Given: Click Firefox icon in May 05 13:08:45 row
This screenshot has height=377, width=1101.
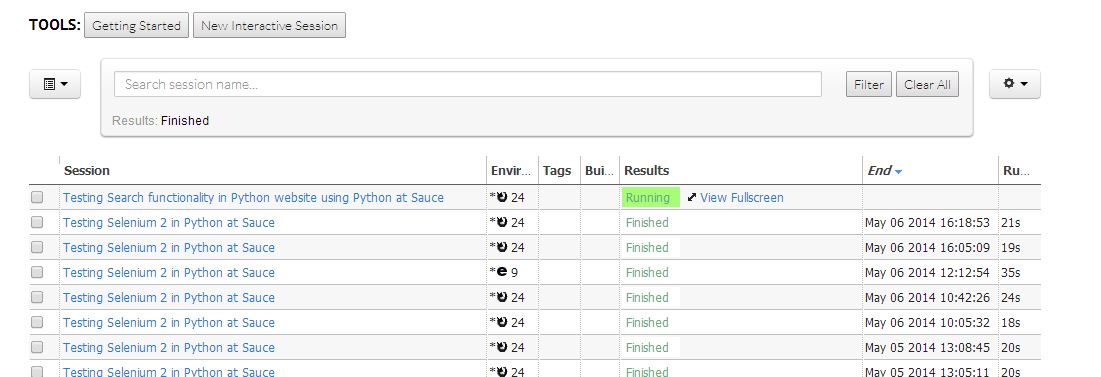Looking at the screenshot, I should click(501, 348).
